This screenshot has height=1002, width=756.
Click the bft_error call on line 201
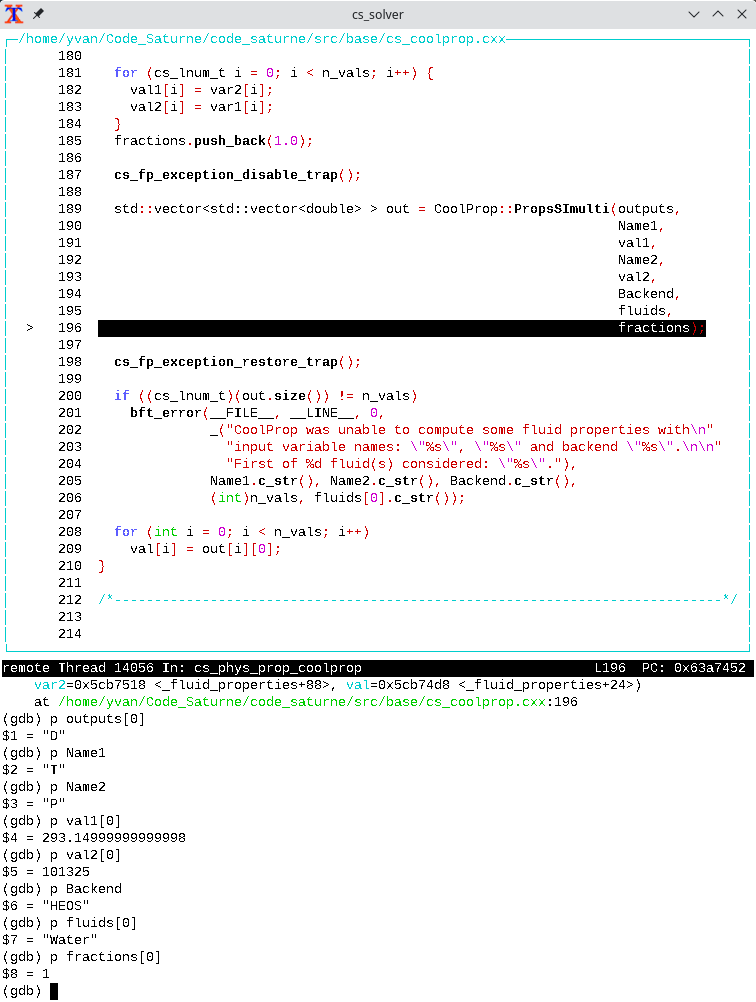pyautogui.click(x=166, y=413)
